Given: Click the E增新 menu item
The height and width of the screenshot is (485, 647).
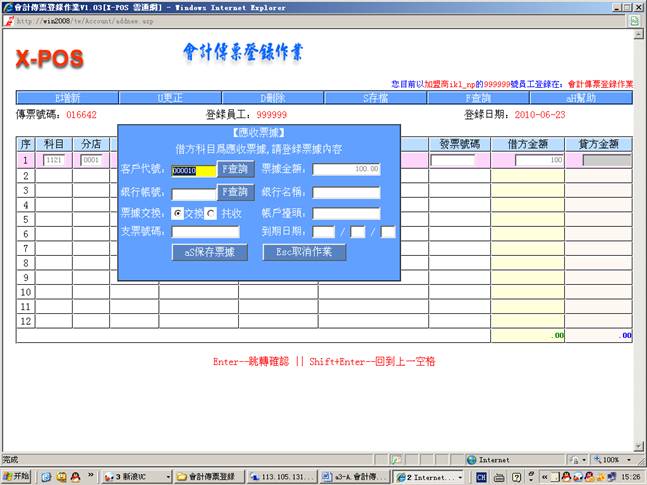Looking at the screenshot, I should (x=67, y=98).
